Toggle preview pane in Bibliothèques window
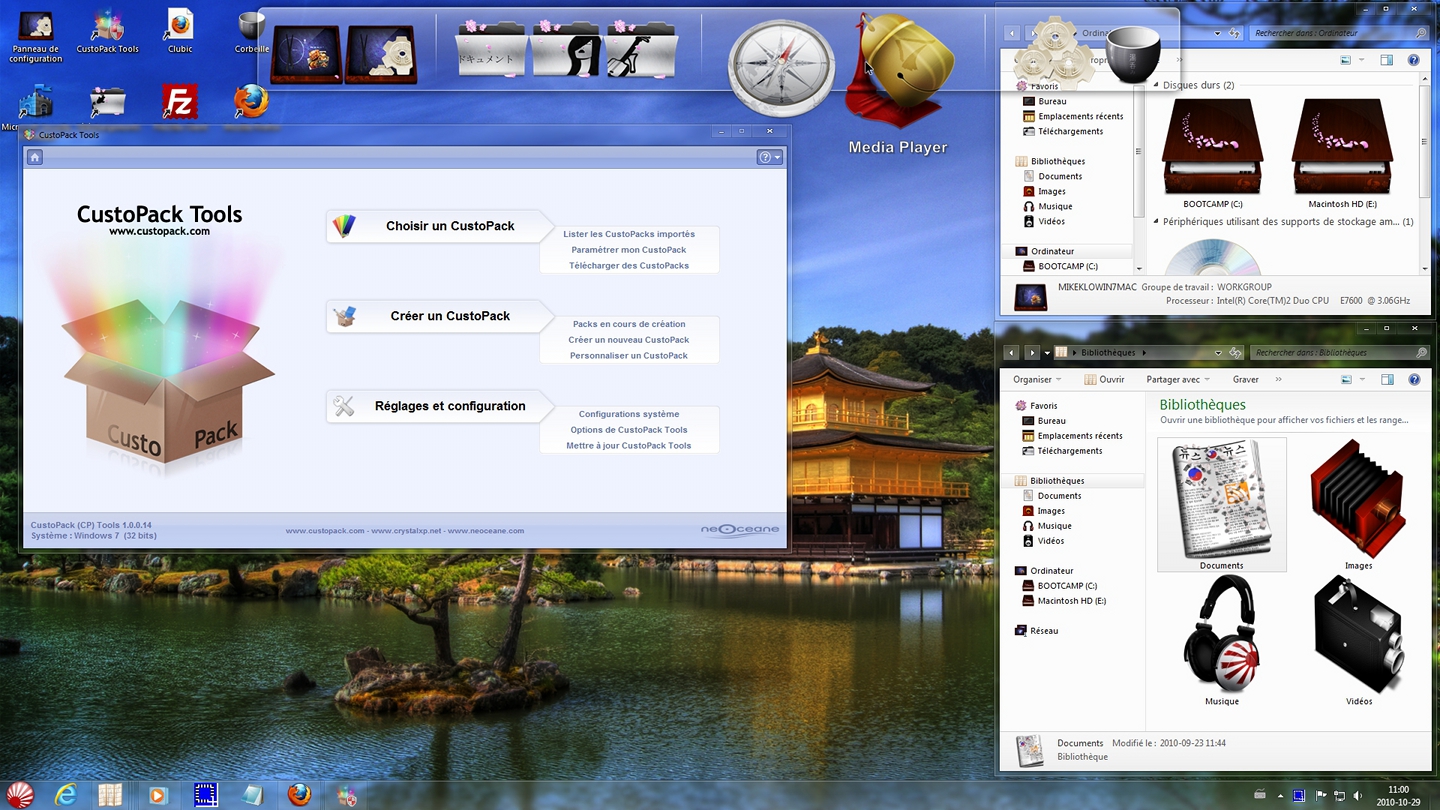1440x810 pixels. [1386, 380]
